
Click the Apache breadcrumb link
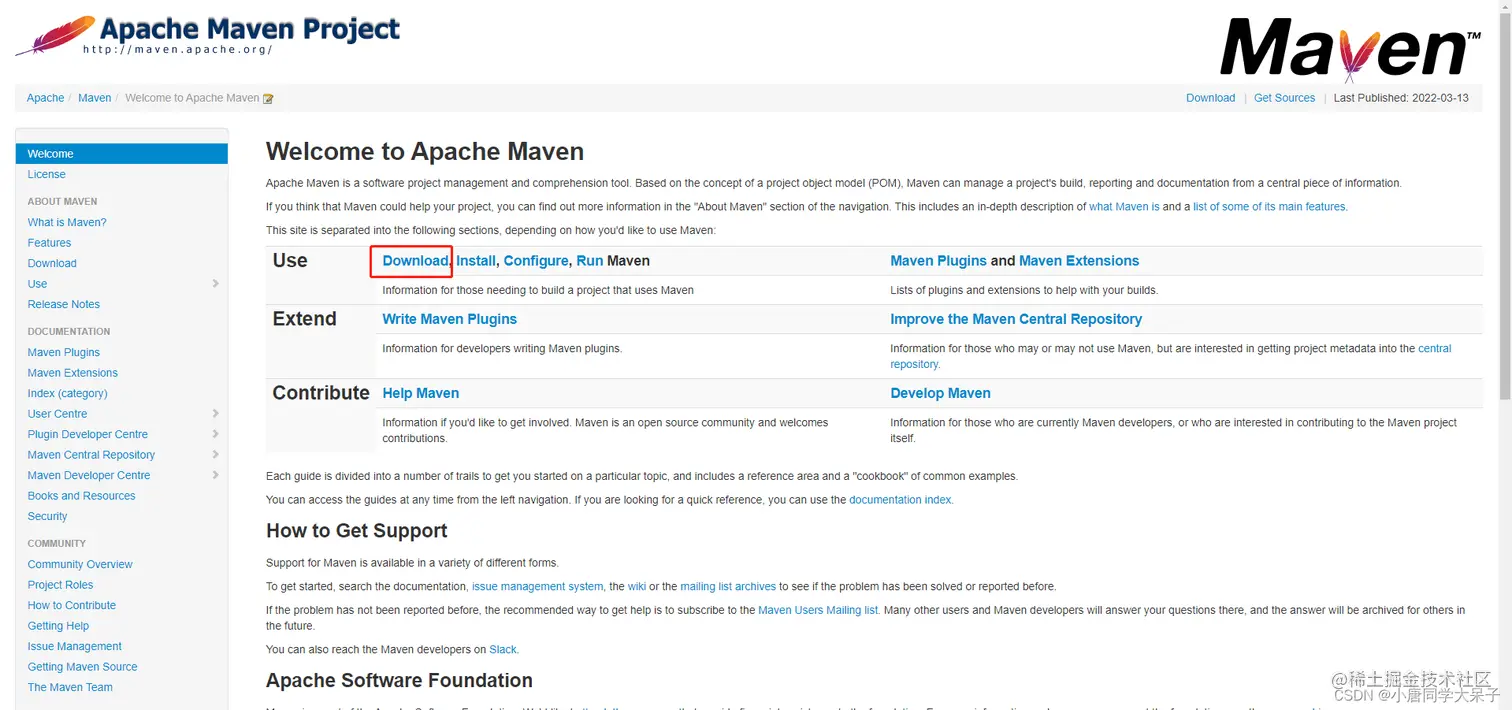coord(45,98)
